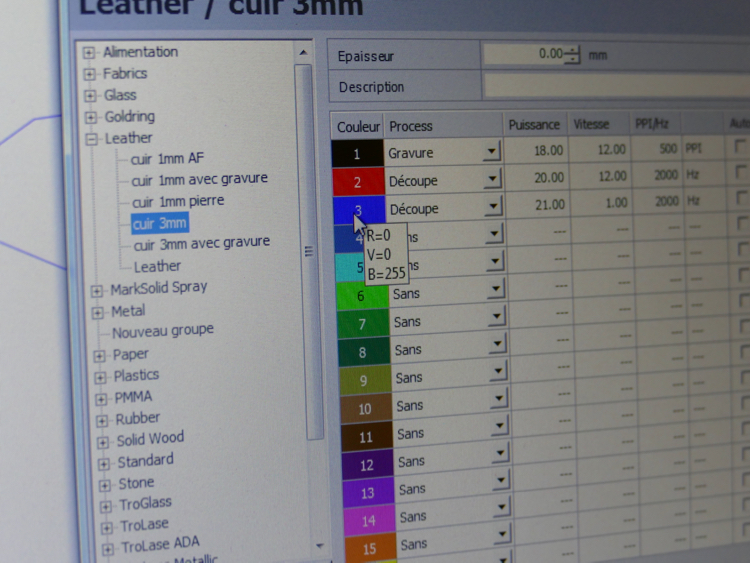Select material cuir 1mm avec gravure
This screenshot has width=750, height=563.
coord(199,180)
